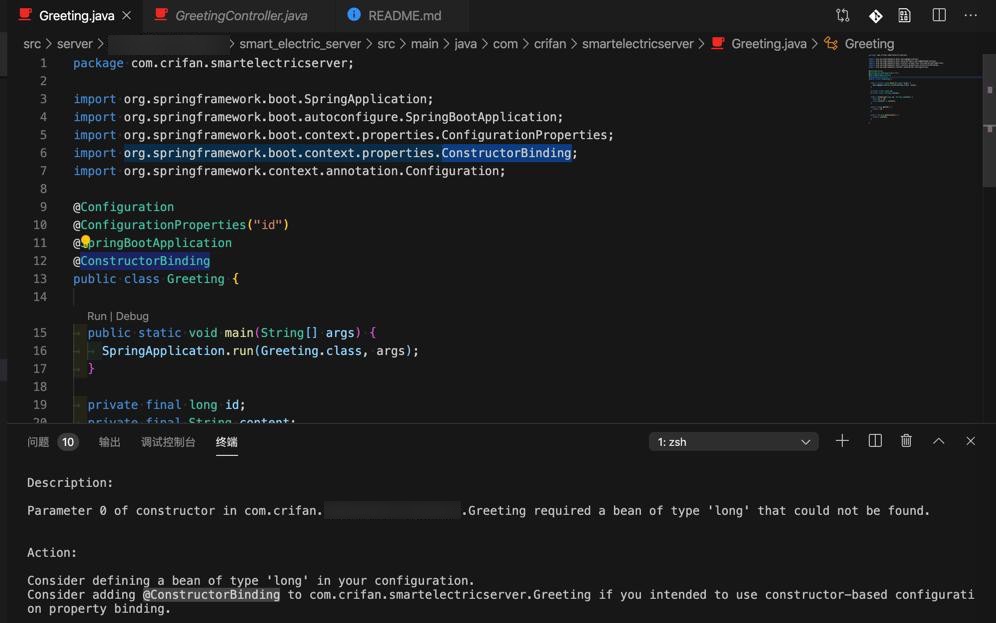Click the Git diamond icon in editor toolbar
996x623 pixels.
click(x=875, y=16)
